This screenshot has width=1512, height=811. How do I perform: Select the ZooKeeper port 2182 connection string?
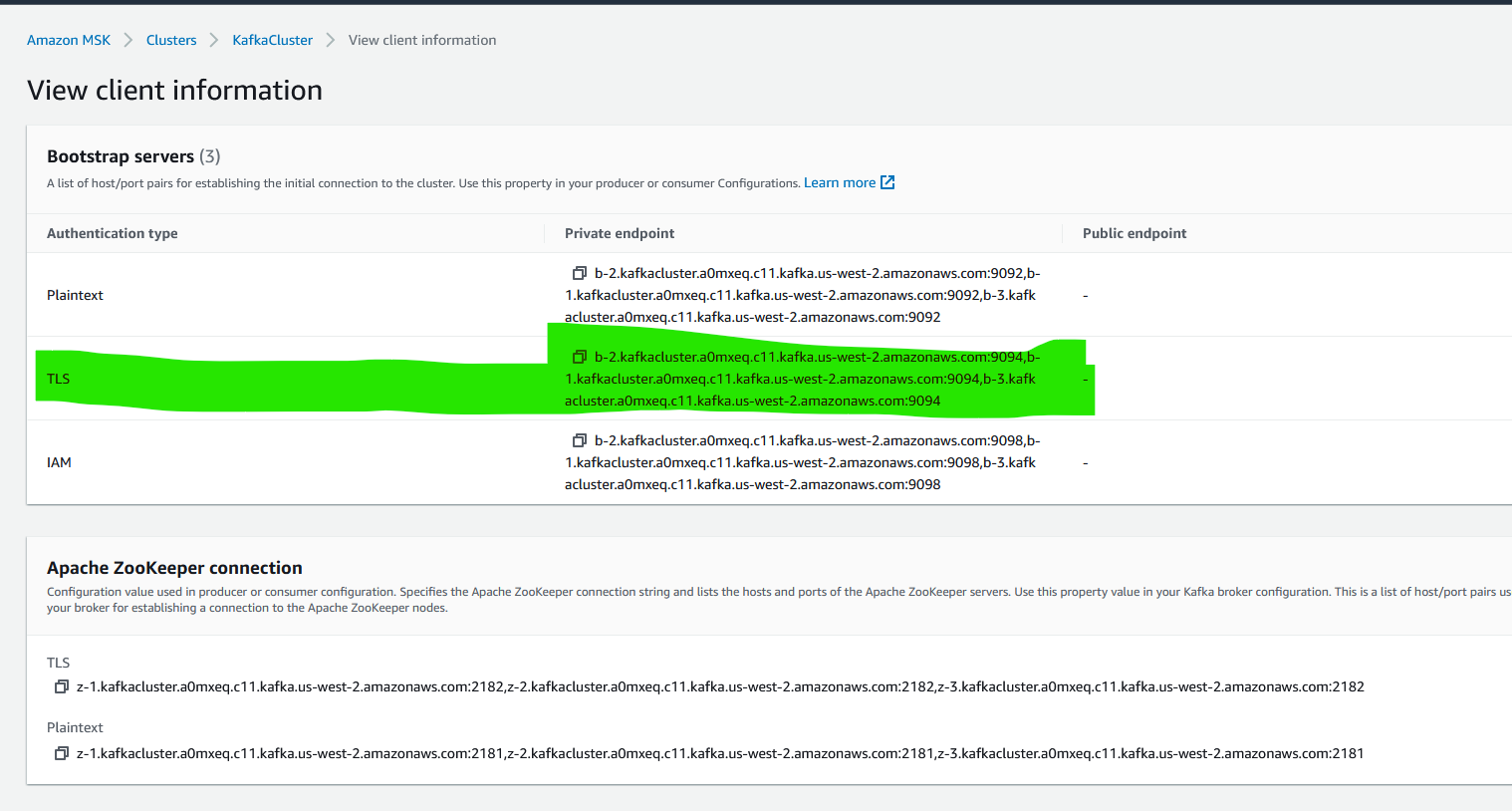[720, 686]
